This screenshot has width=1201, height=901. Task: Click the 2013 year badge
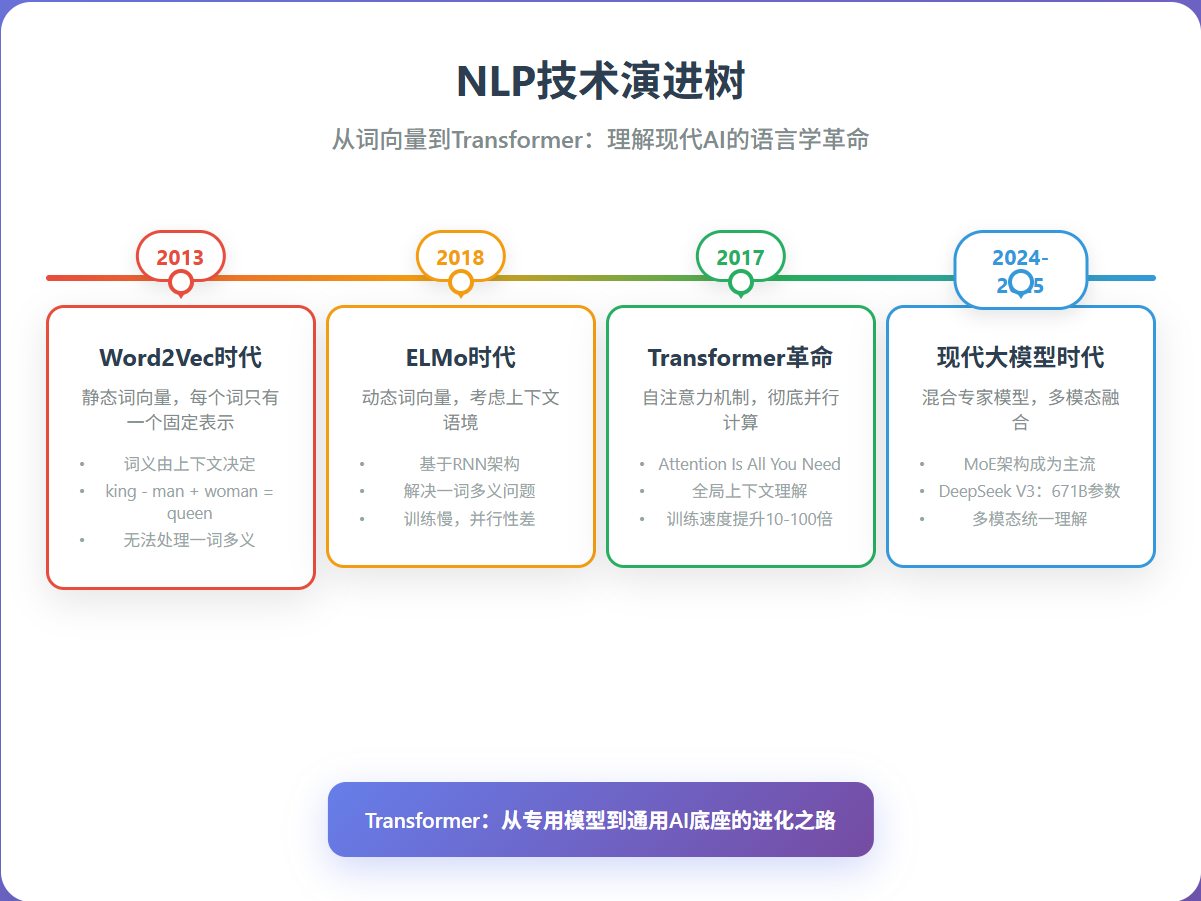180,257
